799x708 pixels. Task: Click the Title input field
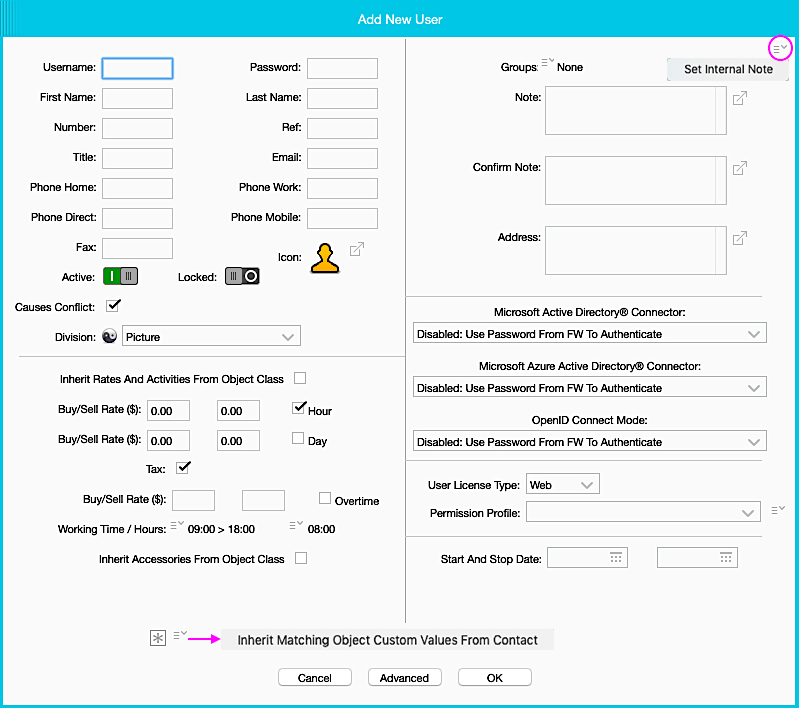(138, 159)
